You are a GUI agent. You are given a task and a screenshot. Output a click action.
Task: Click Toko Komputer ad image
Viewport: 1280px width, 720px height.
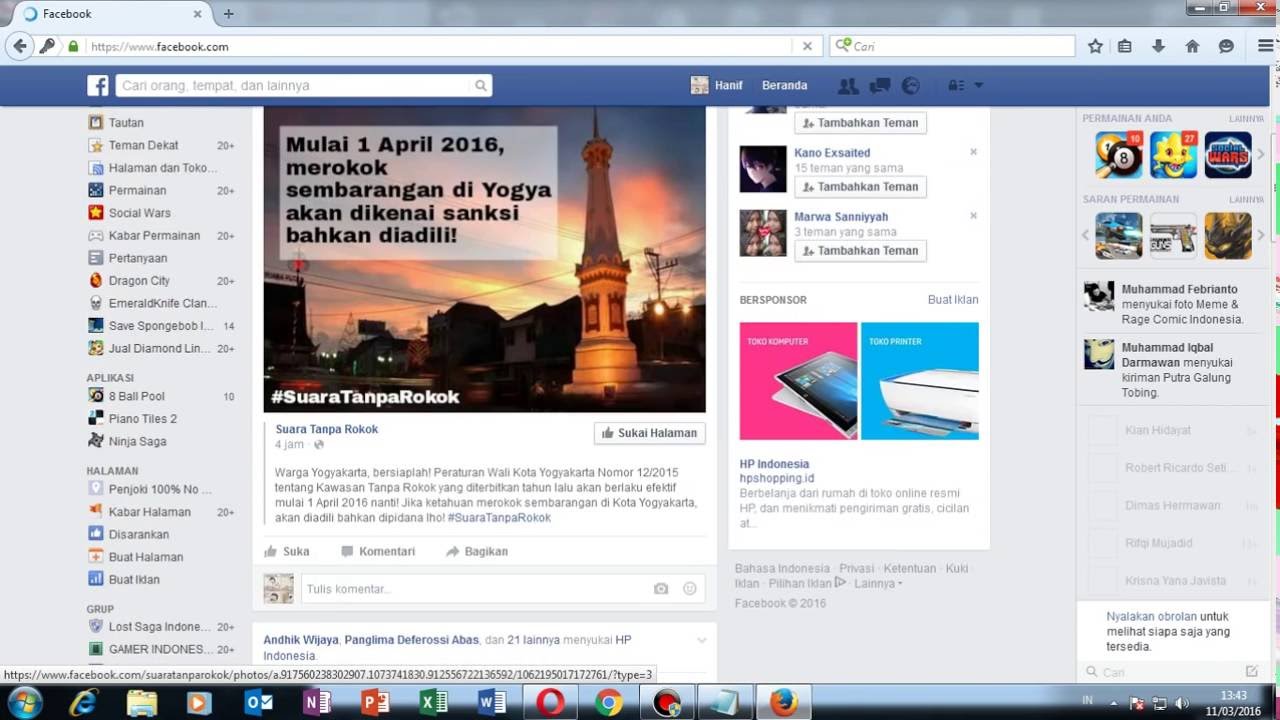[x=798, y=381]
